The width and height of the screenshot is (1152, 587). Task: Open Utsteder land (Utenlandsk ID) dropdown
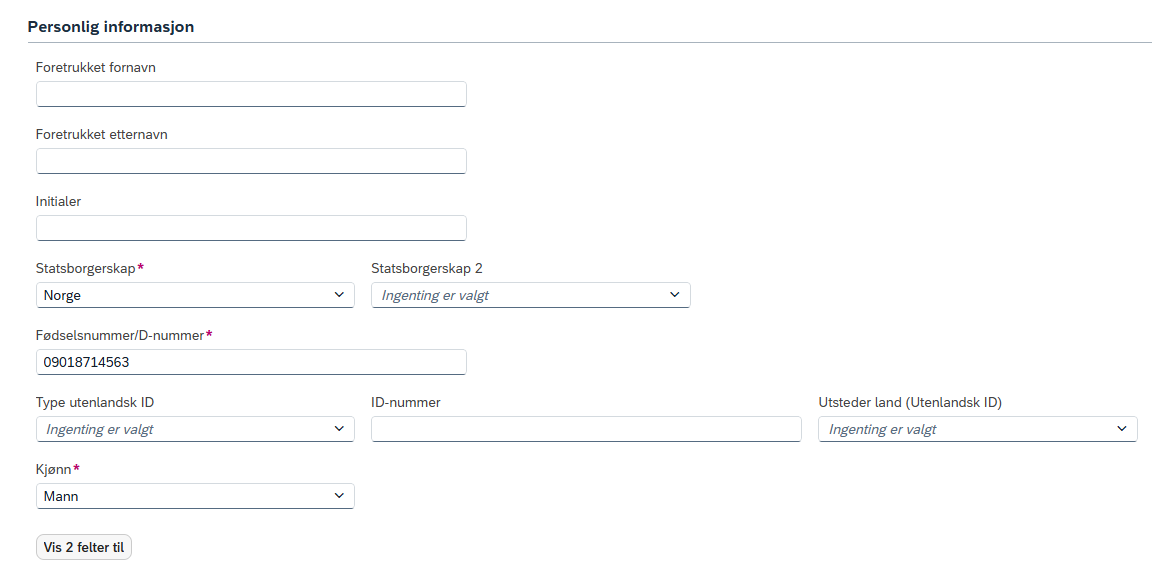(x=978, y=429)
